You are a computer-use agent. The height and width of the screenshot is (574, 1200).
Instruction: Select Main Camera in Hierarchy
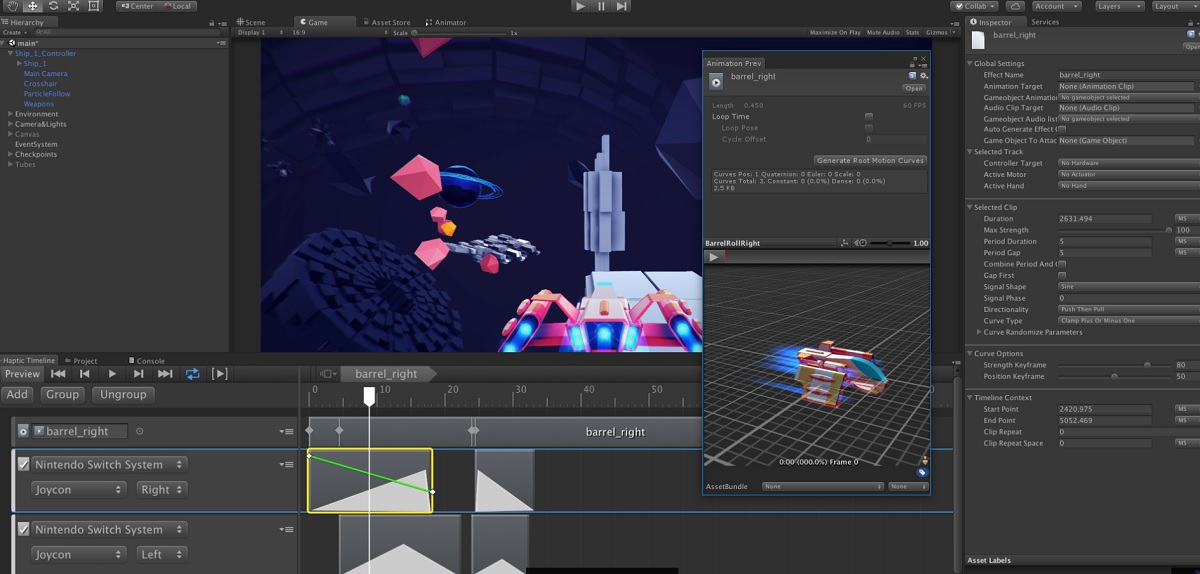point(45,73)
